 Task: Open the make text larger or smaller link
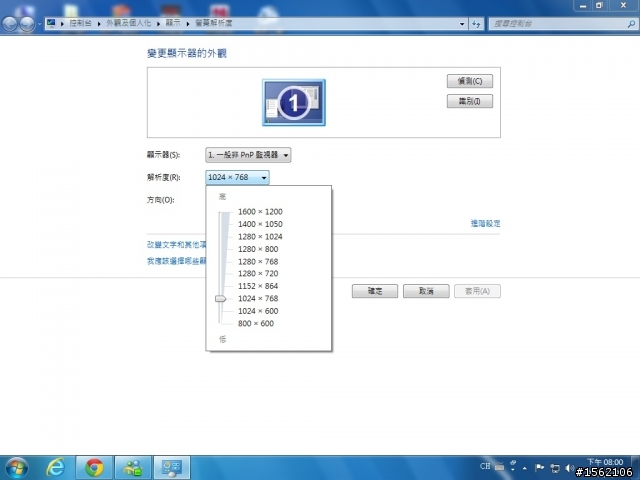pyautogui.click(x=176, y=244)
